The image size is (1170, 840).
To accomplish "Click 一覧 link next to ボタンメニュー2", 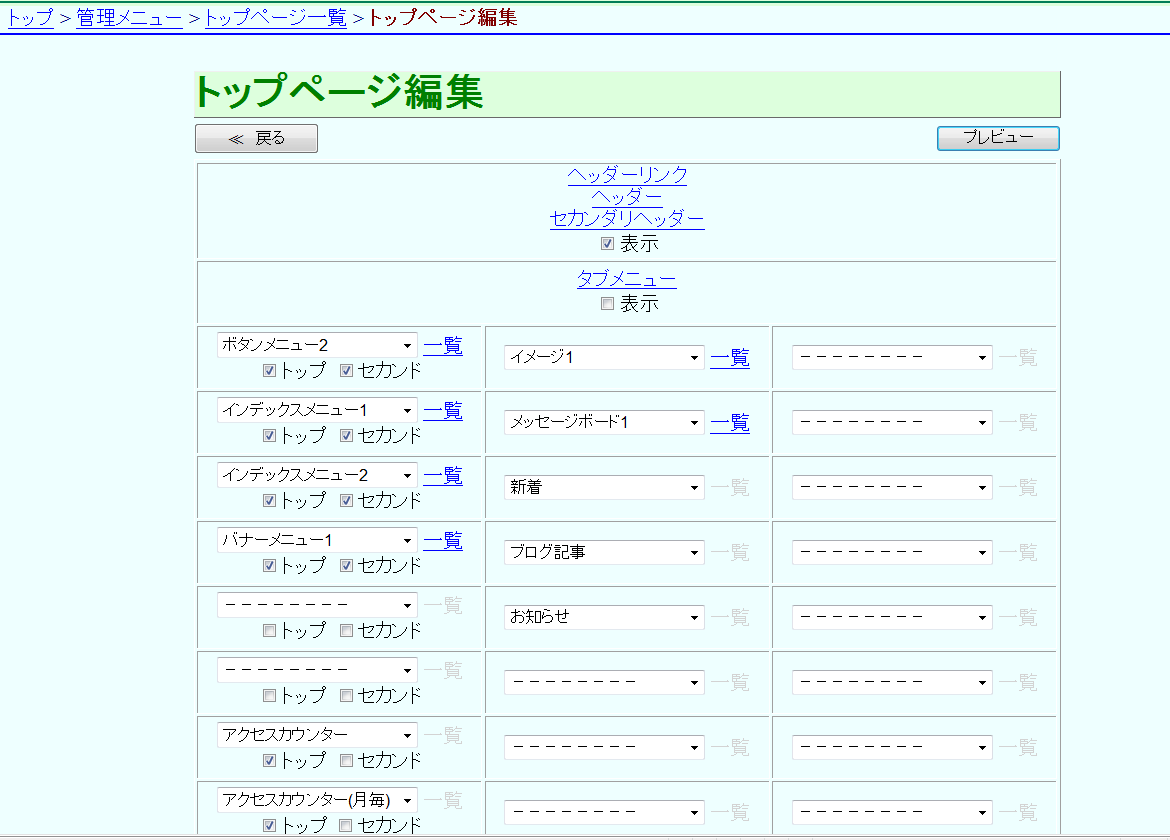I will (x=443, y=345).
